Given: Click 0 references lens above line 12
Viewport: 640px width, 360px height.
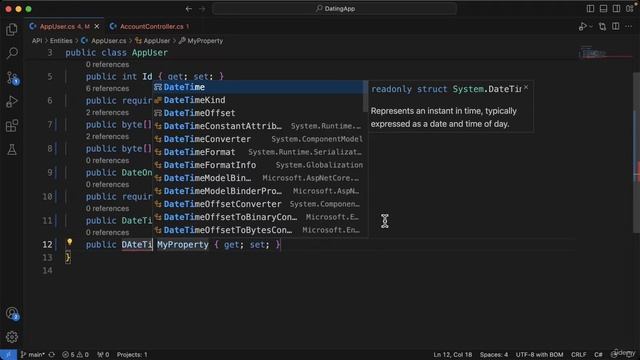Looking at the screenshot, I should click(107, 233).
